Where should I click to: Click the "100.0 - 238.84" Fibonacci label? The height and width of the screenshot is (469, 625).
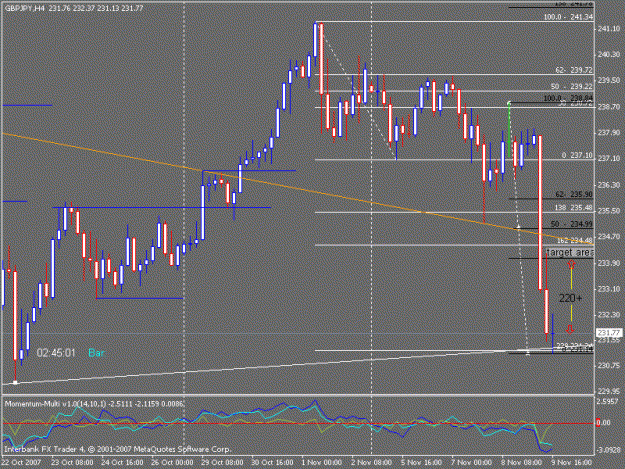click(568, 98)
